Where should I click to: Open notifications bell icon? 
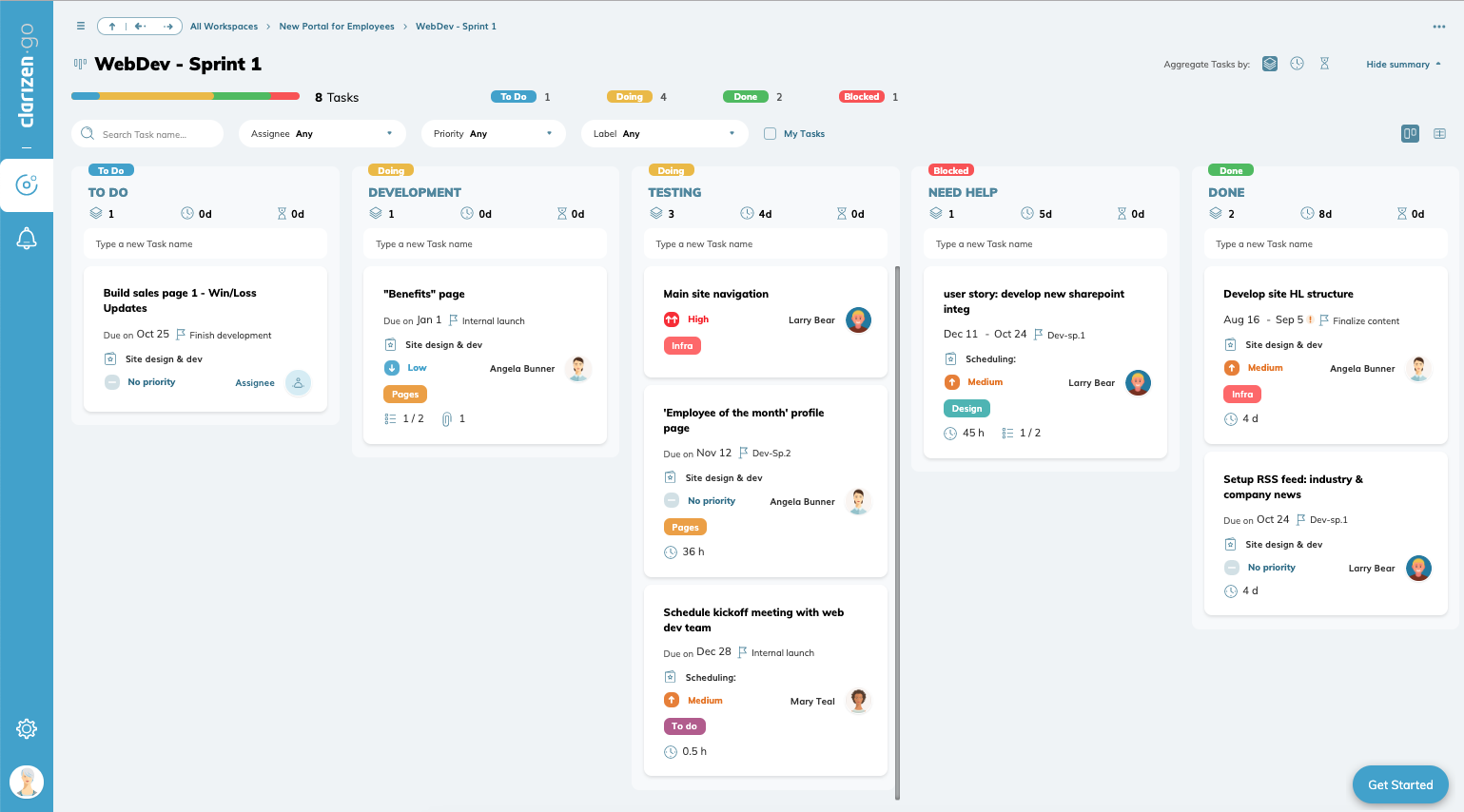[x=27, y=239]
